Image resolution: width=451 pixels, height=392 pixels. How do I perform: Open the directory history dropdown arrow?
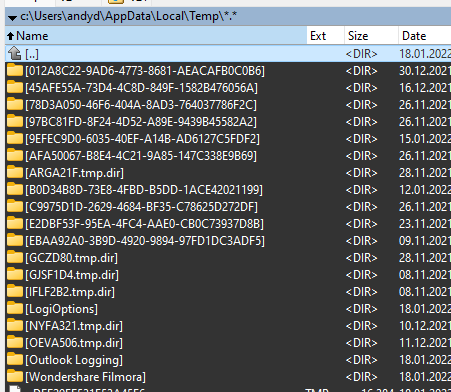tap(12, 18)
